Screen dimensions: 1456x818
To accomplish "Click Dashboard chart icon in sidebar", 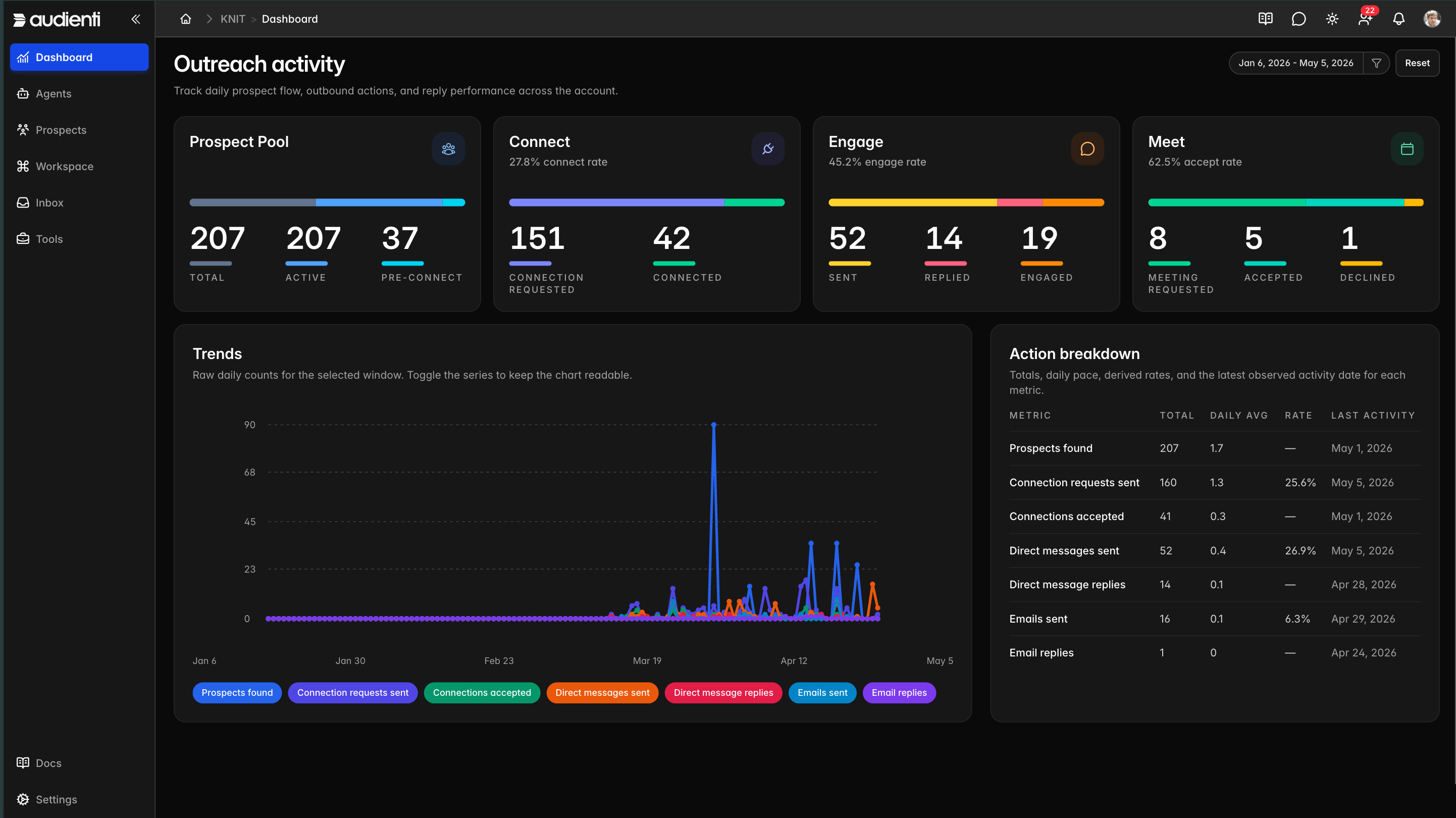I will point(23,57).
